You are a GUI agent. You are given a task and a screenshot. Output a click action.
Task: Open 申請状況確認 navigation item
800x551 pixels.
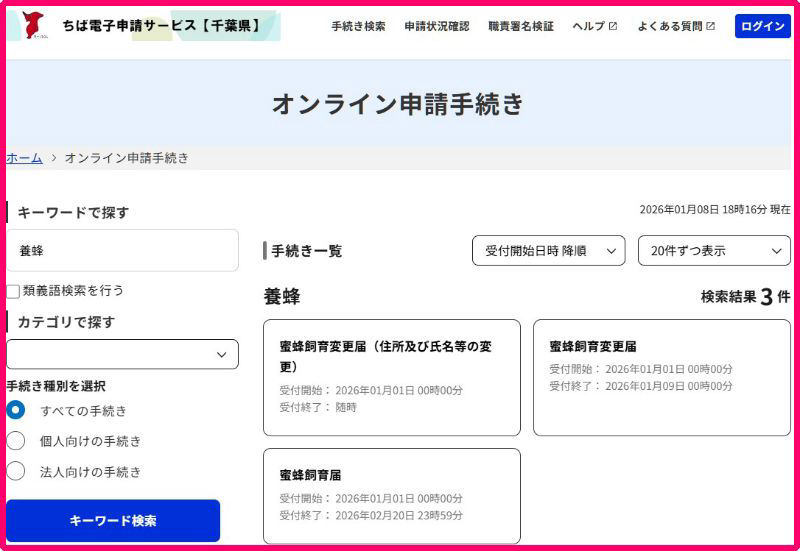tap(436, 27)
